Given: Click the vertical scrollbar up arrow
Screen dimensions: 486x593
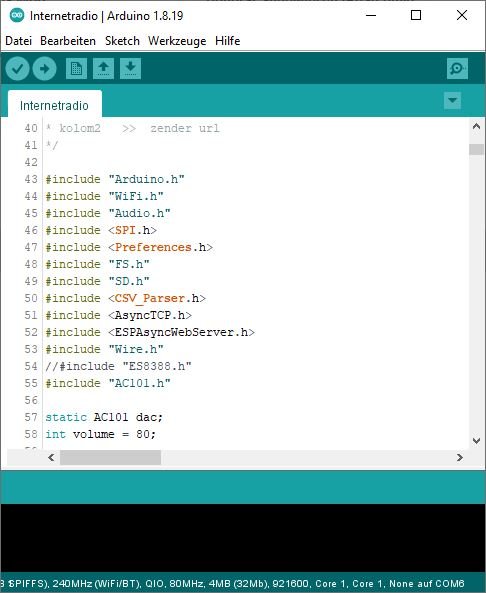Looking at the screenshot, I should 477,126.
